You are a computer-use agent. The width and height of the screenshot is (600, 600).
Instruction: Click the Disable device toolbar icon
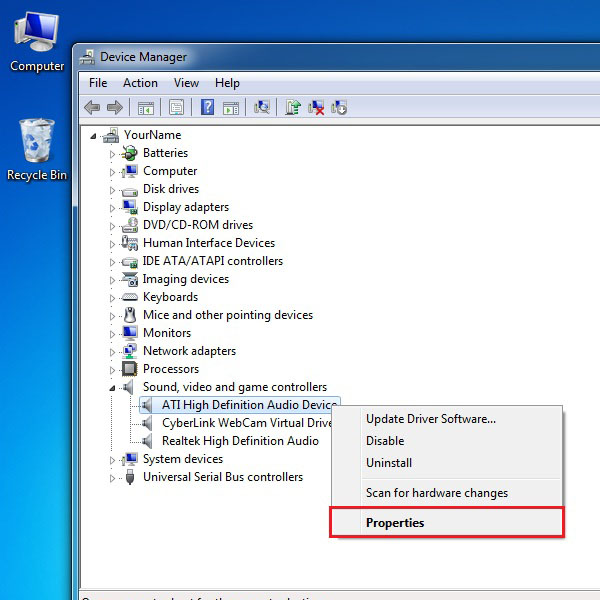point(339,108)
